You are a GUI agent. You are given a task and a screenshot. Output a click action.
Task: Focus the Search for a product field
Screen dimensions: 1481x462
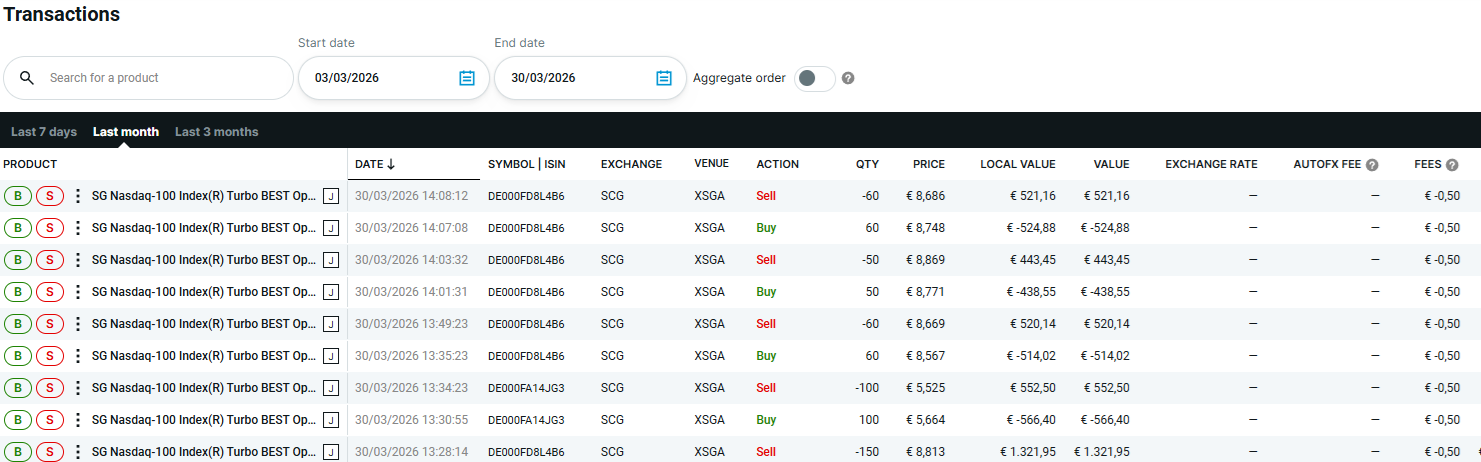pyautogui.click(x=148, y=78)
